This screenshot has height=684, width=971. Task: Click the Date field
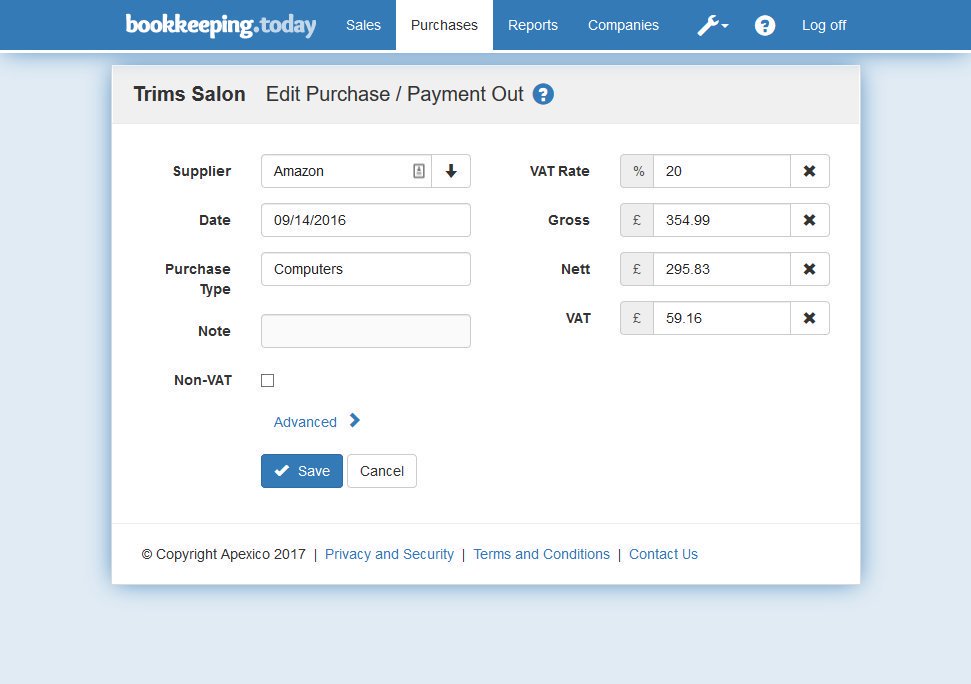[365, 220]
